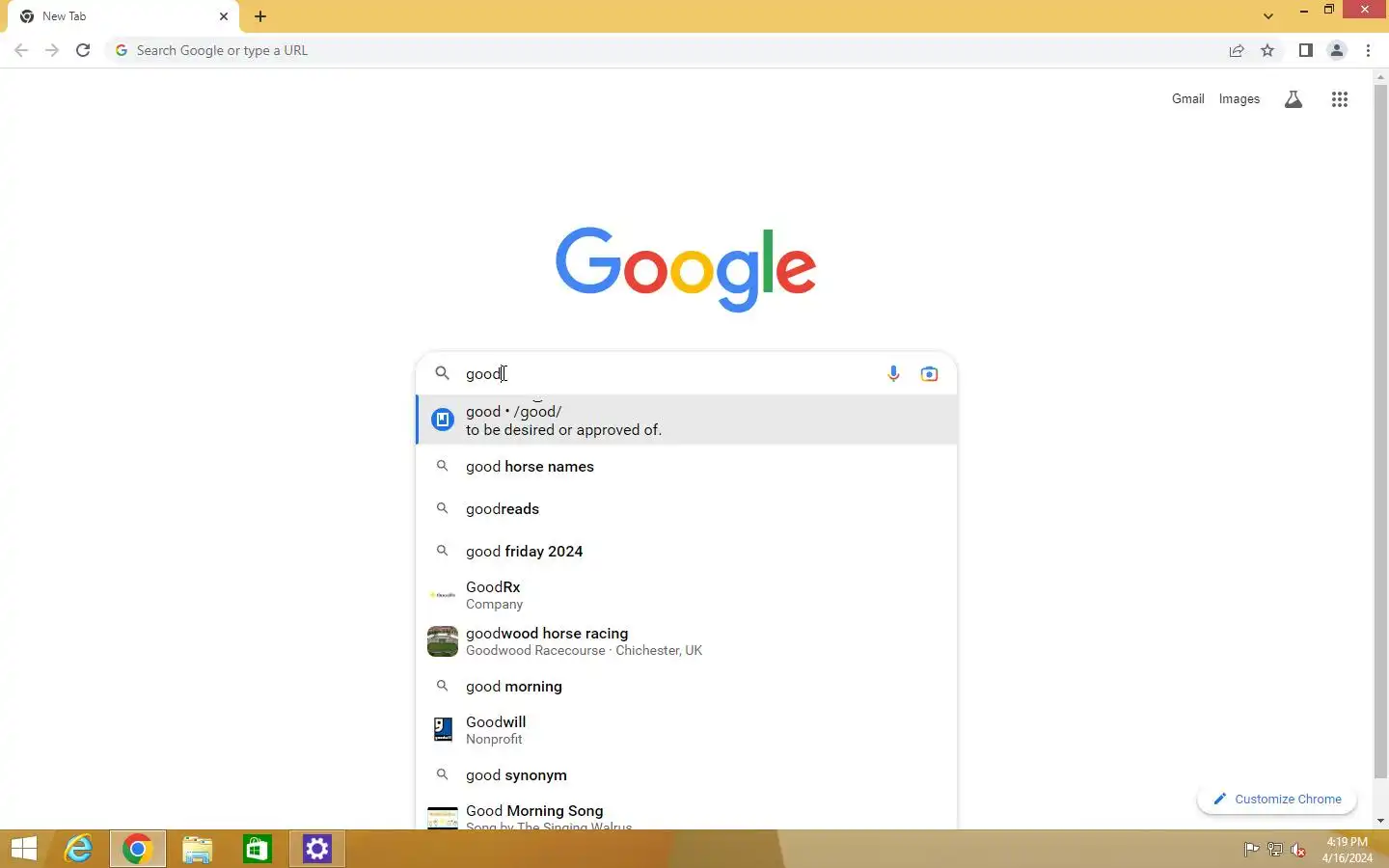Click the page vertical scrollbar
Image resolution: width=1389 pixels, height=868 pixels.
coord(1380,430)
